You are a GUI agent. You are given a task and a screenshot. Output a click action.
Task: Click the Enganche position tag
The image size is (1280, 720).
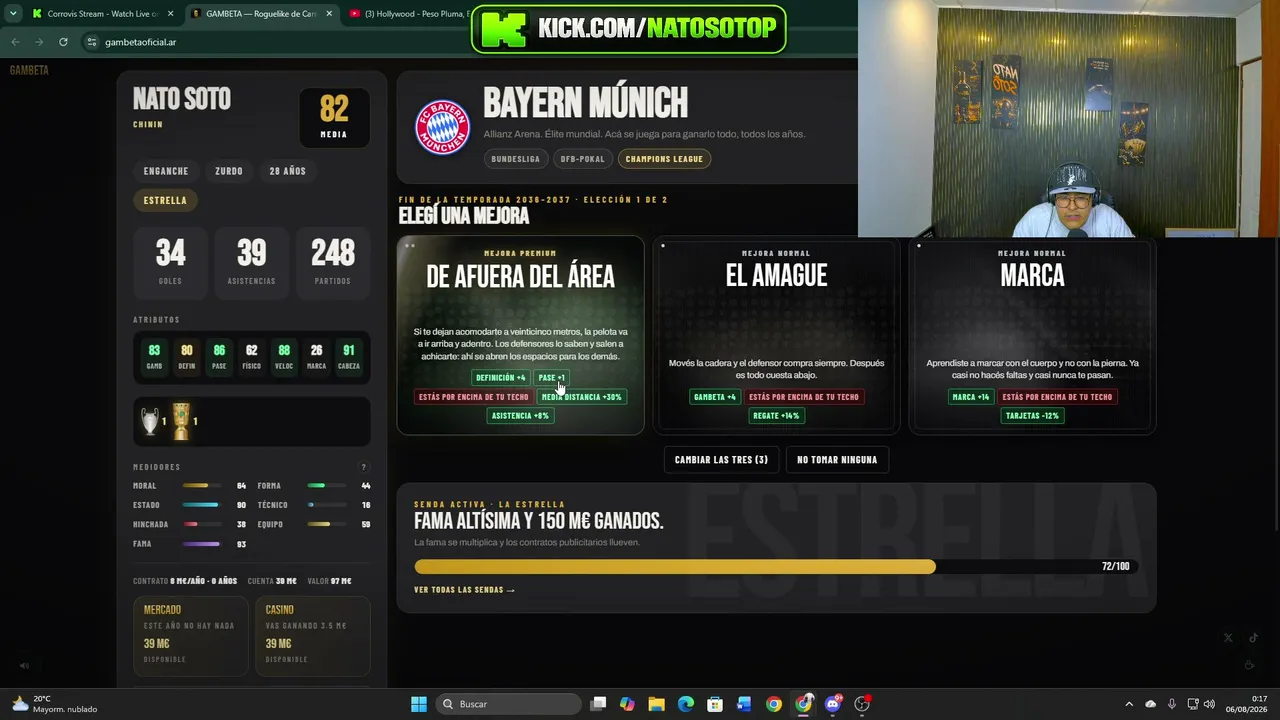(x=166, y=171)
